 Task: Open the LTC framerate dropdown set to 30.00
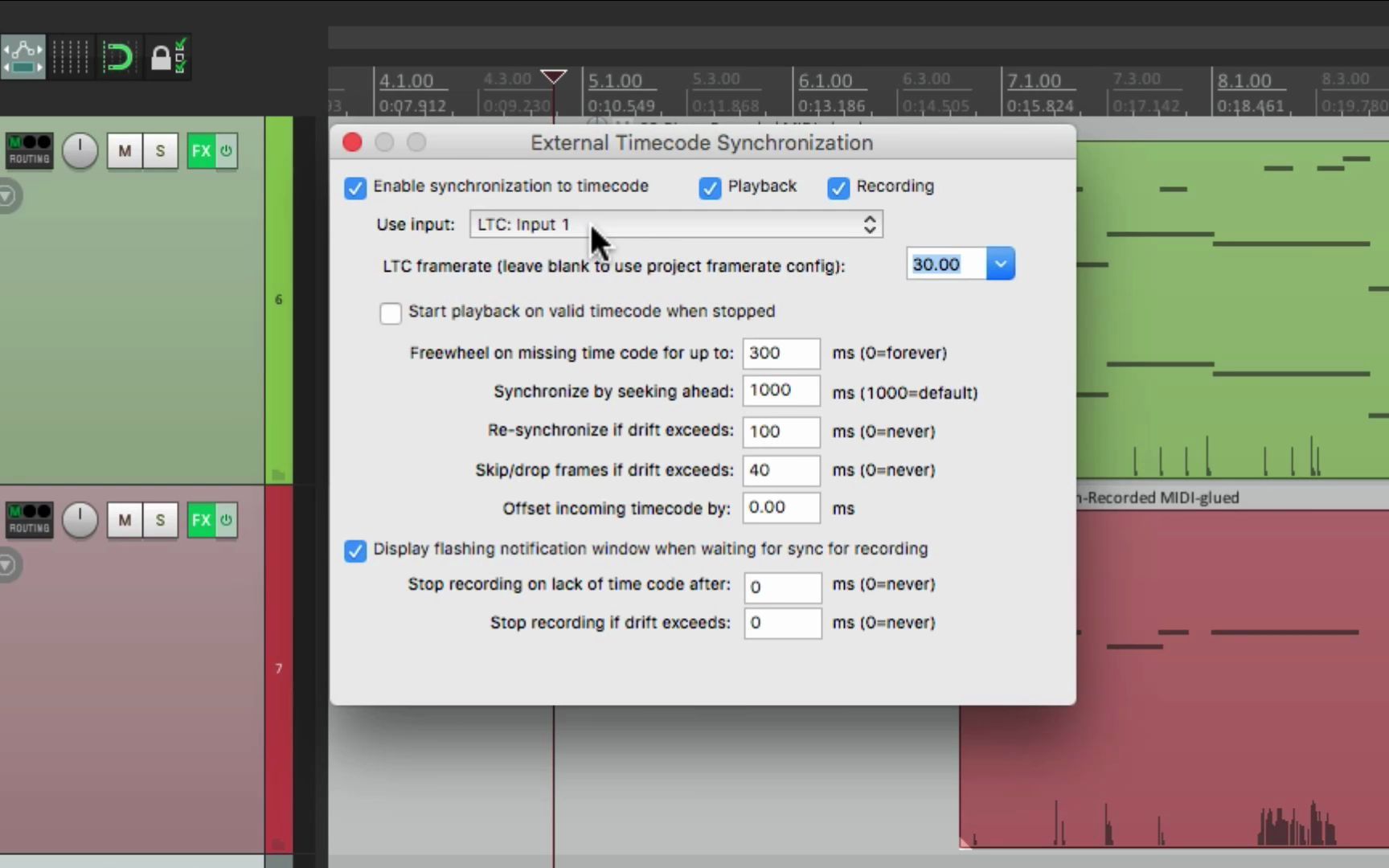pyautogui.click(x=1001, y=264)
